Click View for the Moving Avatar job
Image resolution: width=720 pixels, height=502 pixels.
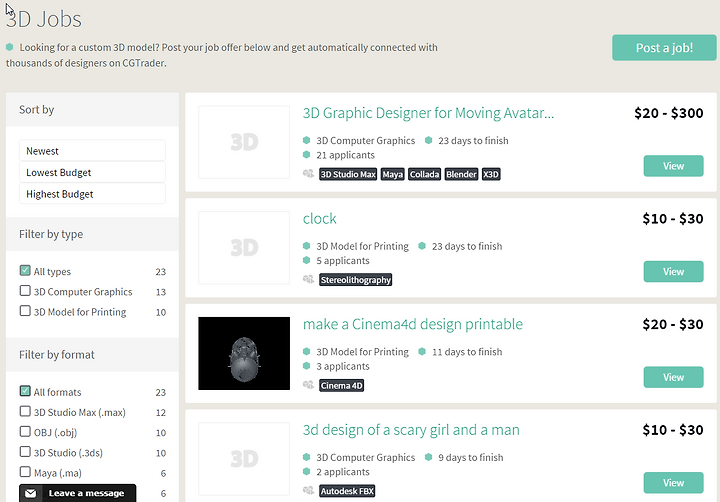(x=673, y=166)
